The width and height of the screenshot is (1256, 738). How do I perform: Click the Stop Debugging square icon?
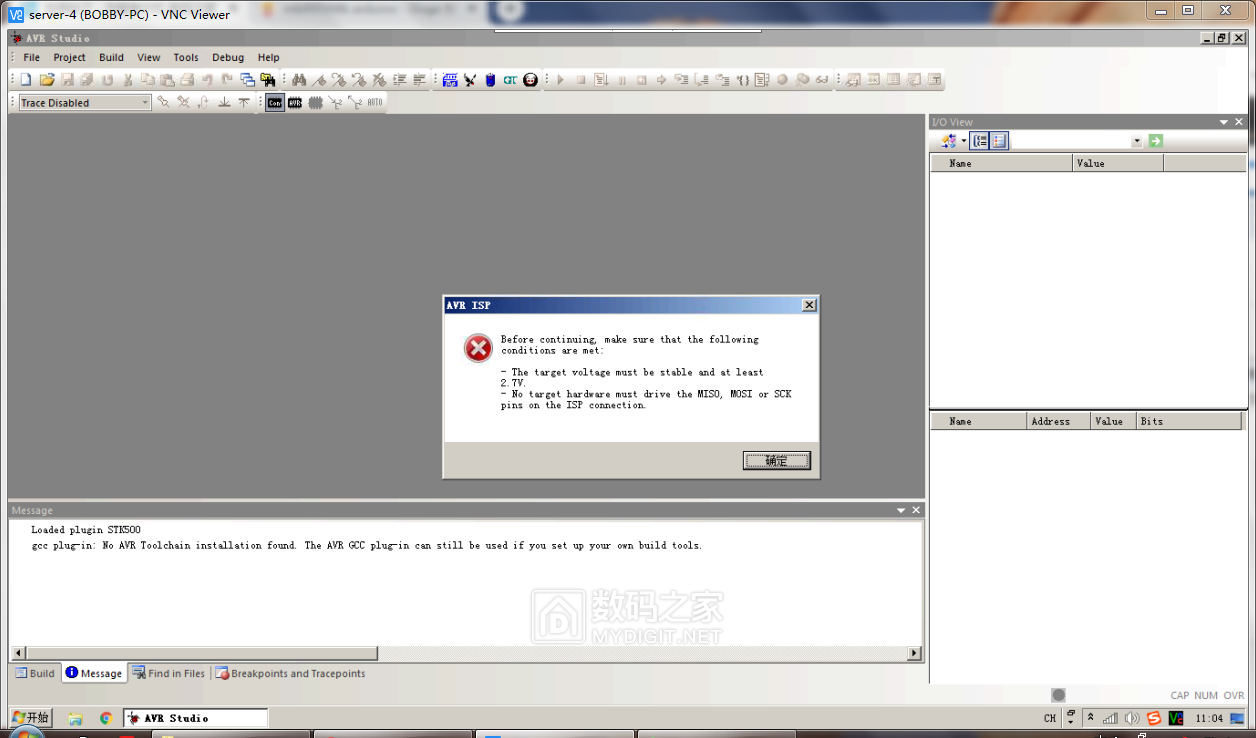click(581, 79)
